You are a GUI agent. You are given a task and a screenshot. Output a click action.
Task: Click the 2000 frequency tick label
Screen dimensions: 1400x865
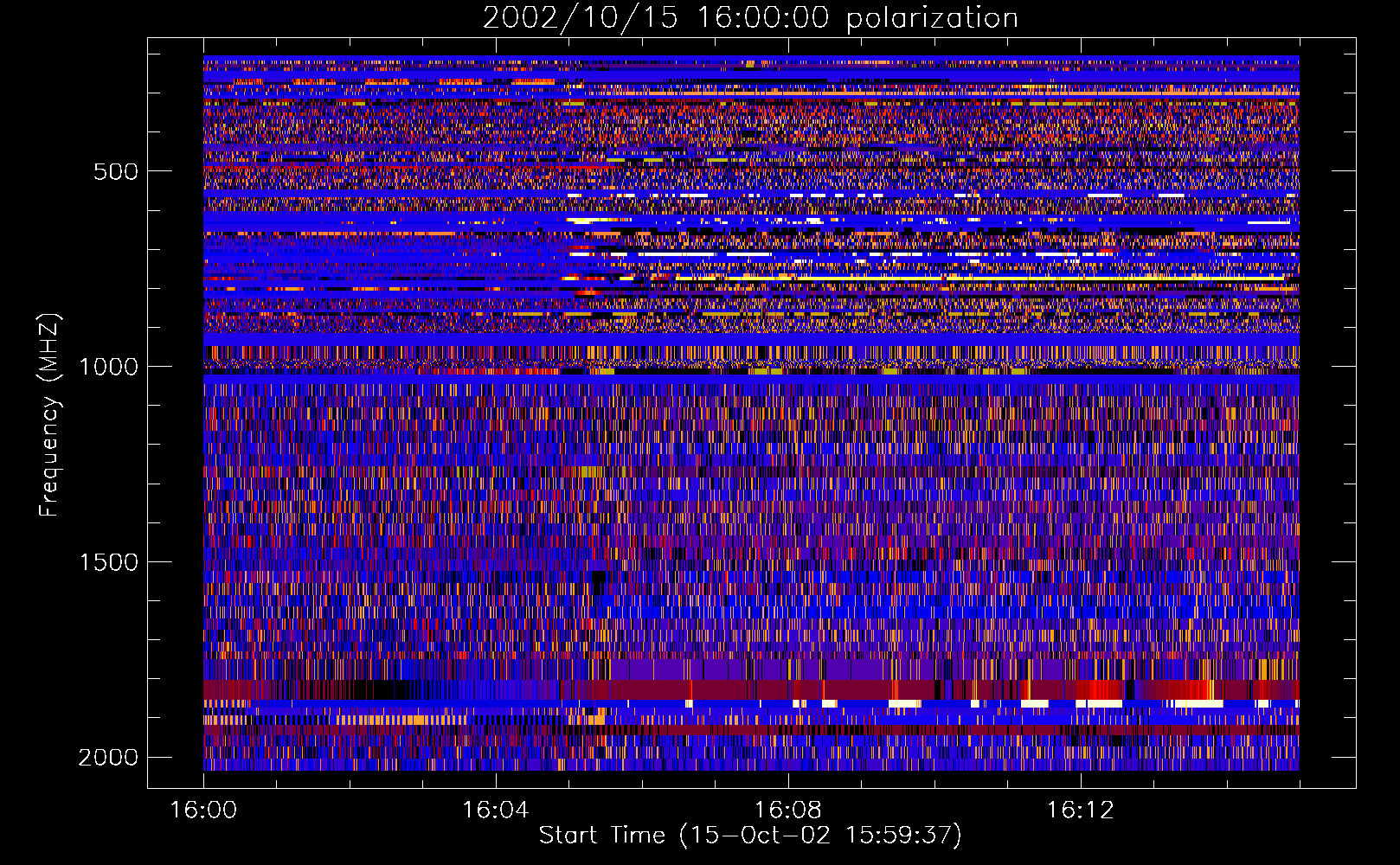pos(108,758)
